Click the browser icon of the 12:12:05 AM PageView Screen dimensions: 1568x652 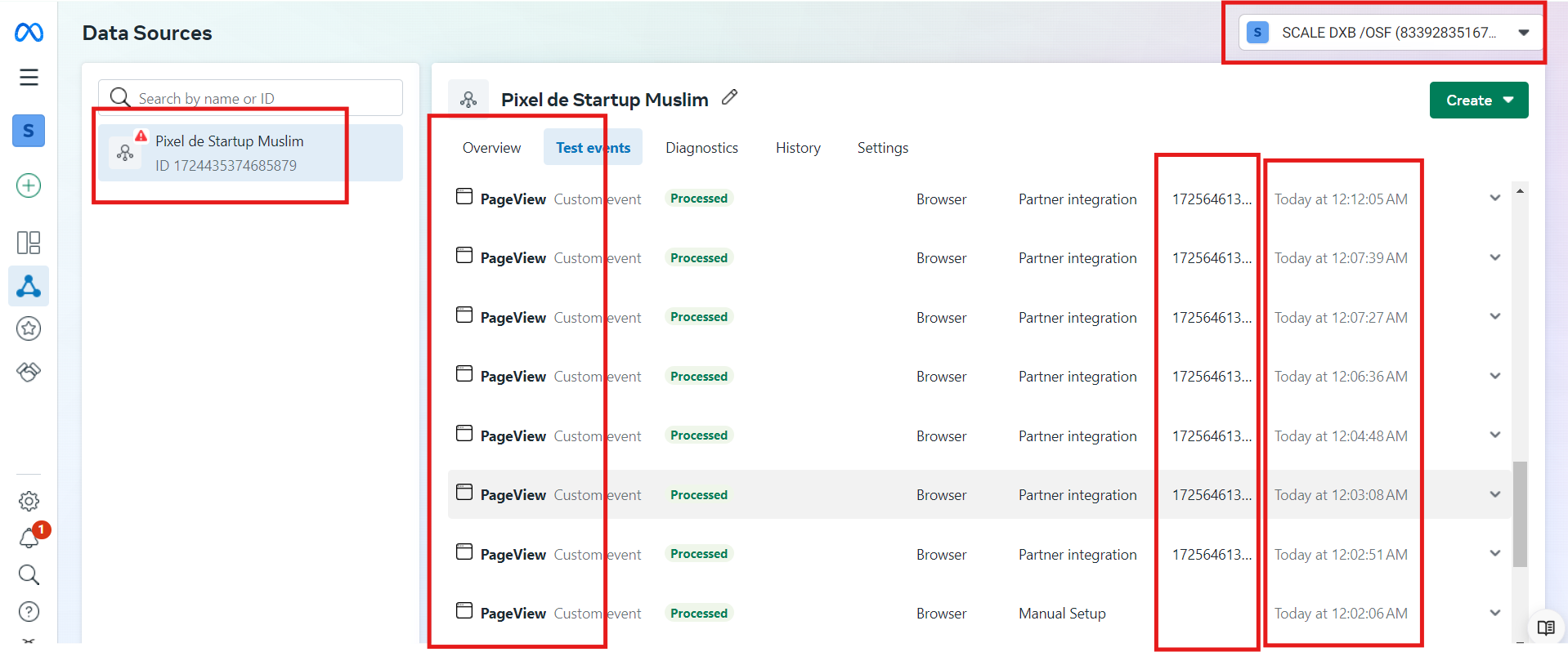464,196
